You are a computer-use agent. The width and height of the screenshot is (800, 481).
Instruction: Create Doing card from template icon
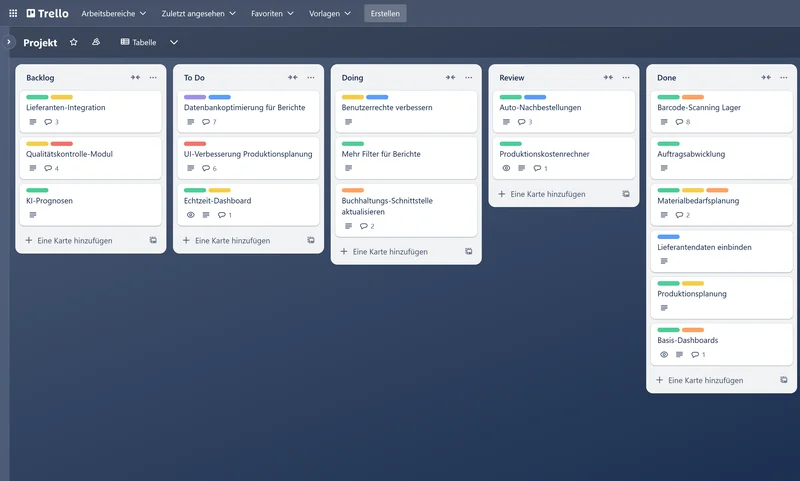468,251
